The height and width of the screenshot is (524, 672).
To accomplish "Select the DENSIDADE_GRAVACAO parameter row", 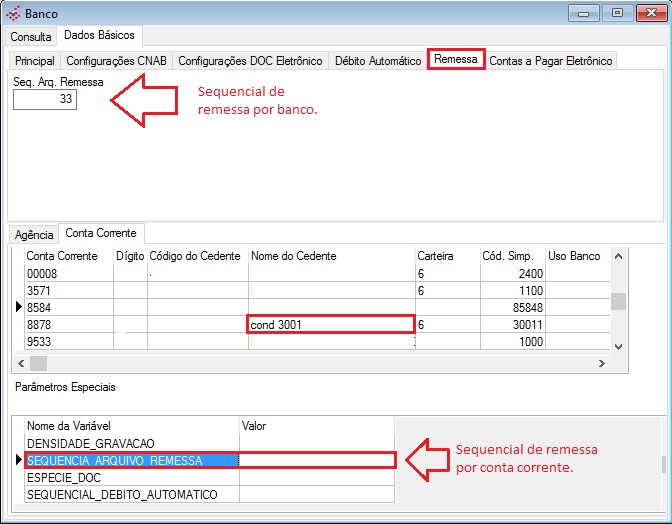I will 130,443.
